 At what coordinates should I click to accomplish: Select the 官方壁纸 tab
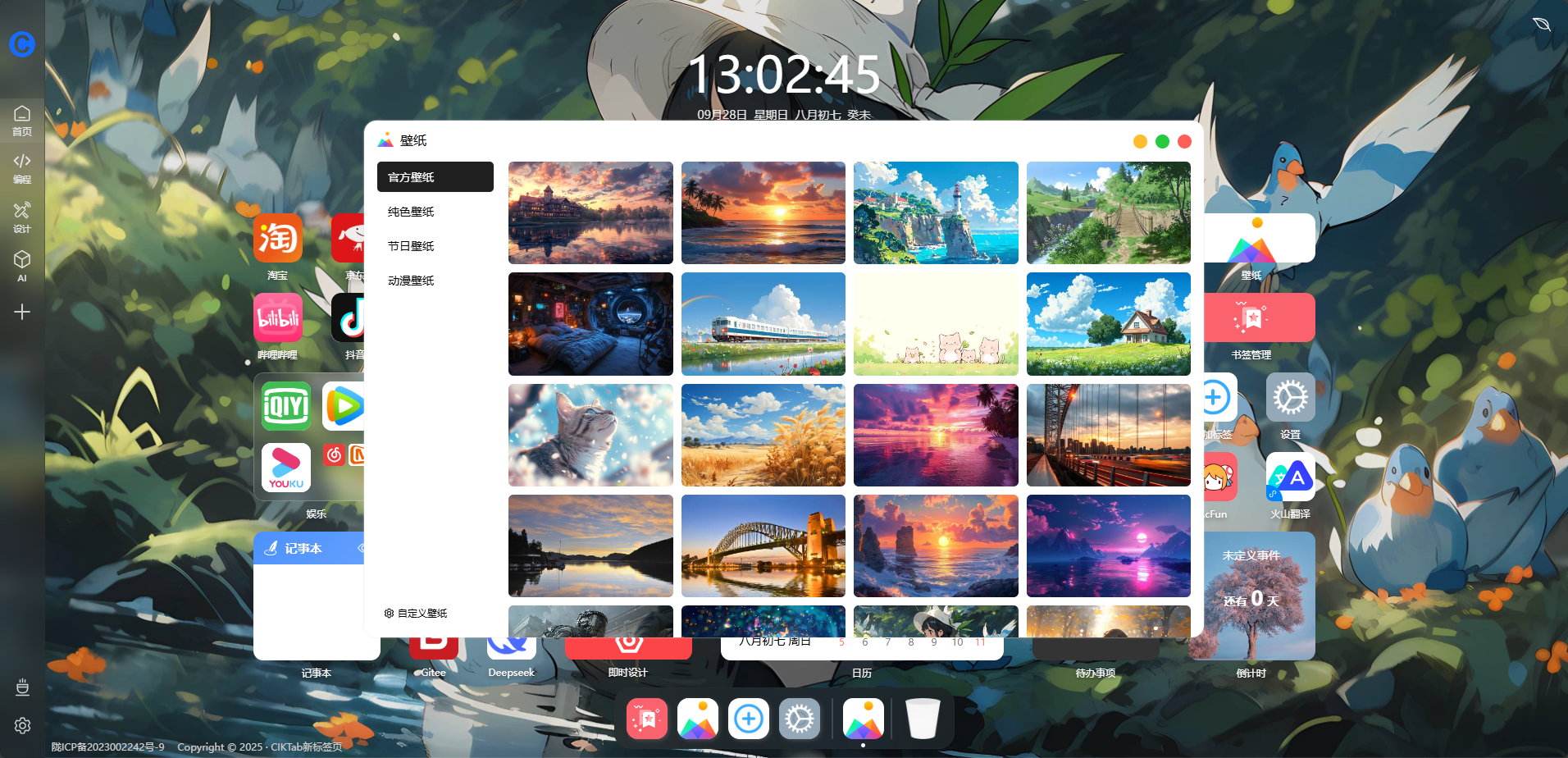[435, 177]
